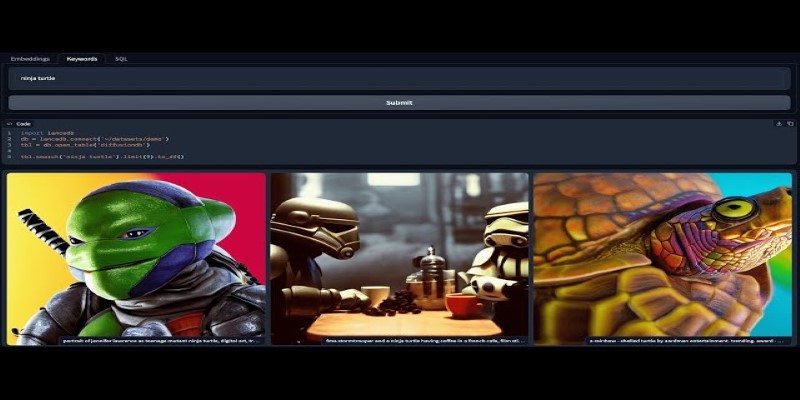The height and width of the screenshot is (400, 800).
Task: Switch to the Embeddings tab
Action: coord(30,59)
